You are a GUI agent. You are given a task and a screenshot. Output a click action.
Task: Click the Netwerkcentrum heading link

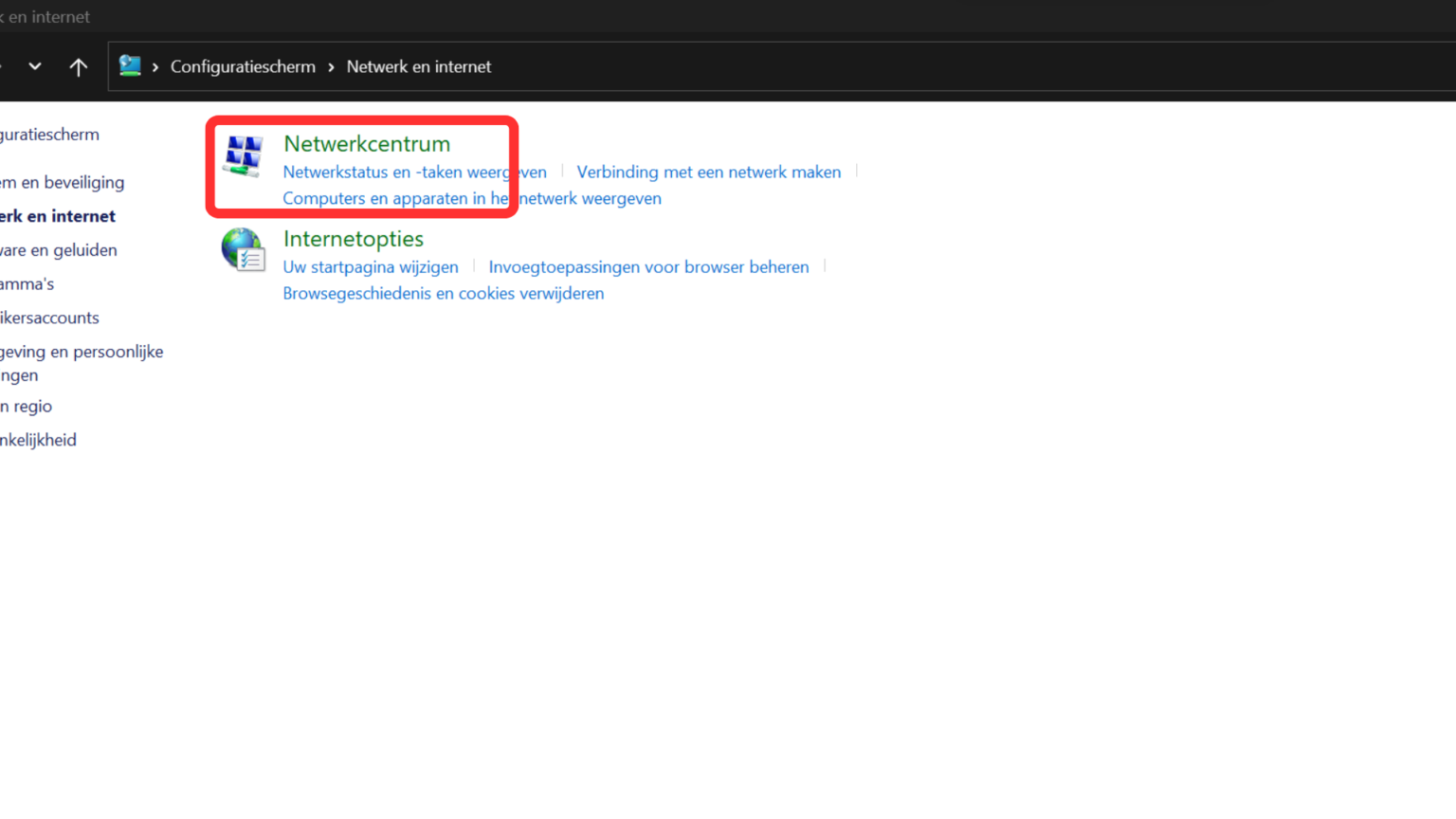pyautogui.click(x=366, y=143)
